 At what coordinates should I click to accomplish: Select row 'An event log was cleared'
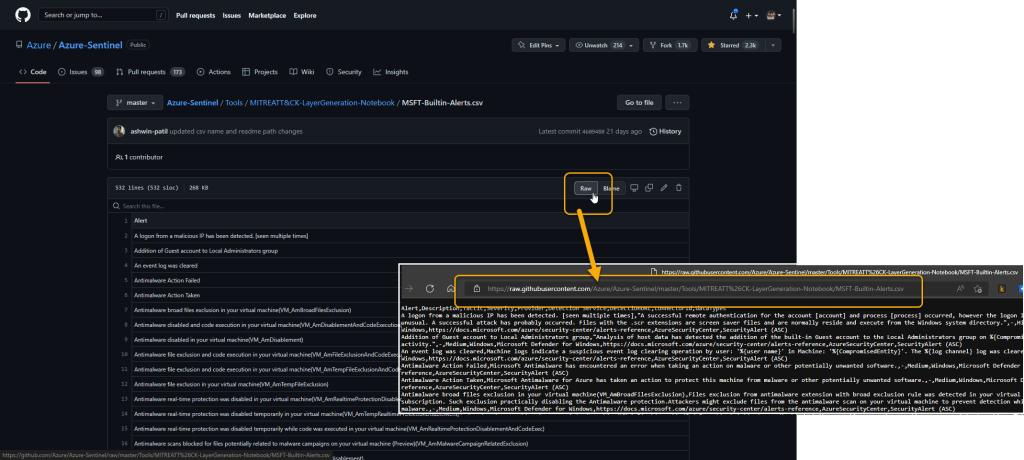165,265
